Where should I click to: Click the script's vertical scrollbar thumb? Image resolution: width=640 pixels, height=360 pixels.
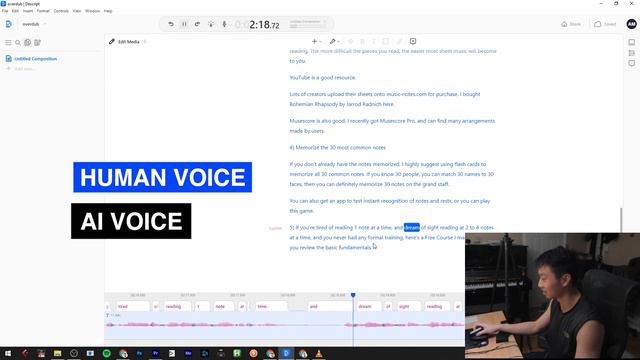pyautogui.click(x=621, y=220)
